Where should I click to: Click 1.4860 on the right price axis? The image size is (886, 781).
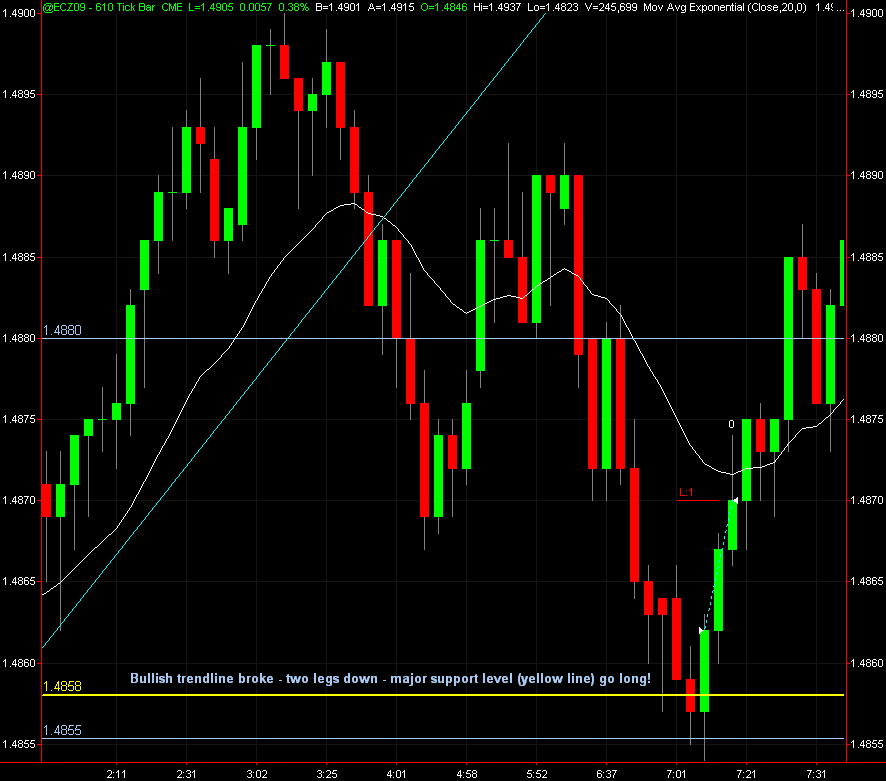pyautogui.click(x=867, y=663)
